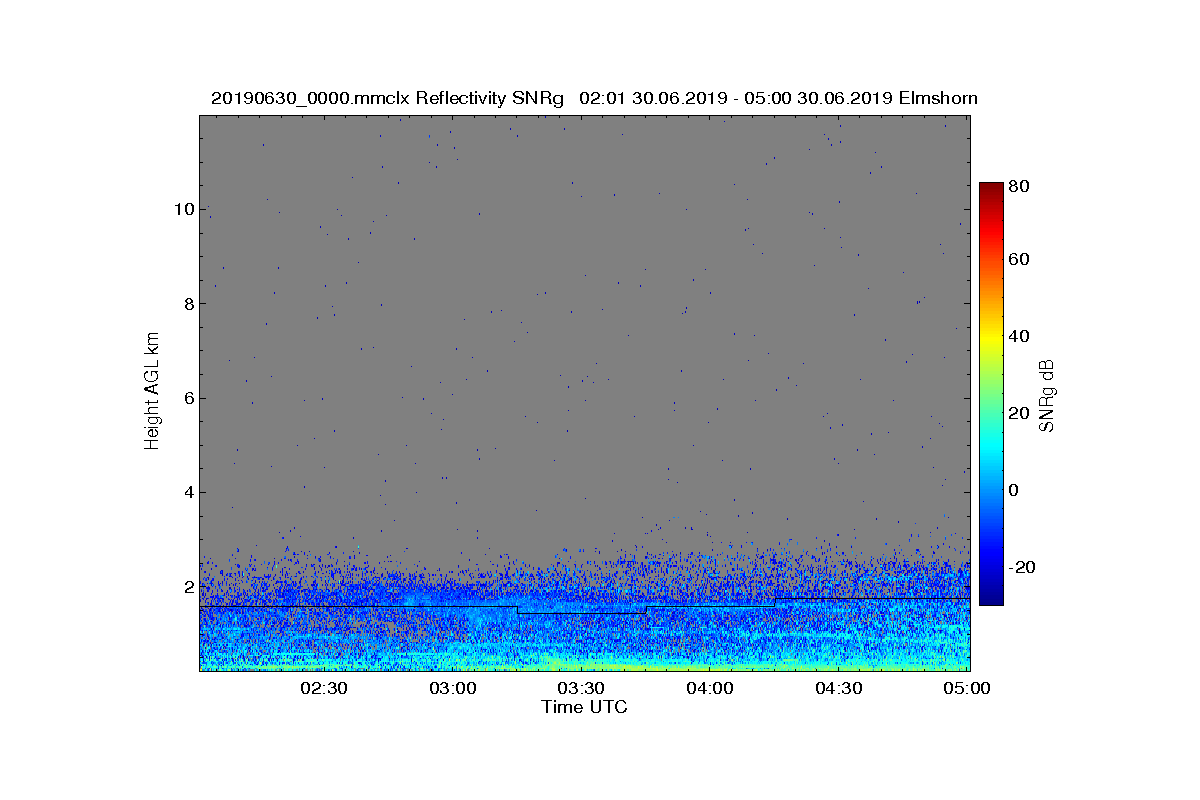The width and height of the screenshot is (1200, 800).
Task: Click the colorbar value 0
Action: pos(1015,490)
